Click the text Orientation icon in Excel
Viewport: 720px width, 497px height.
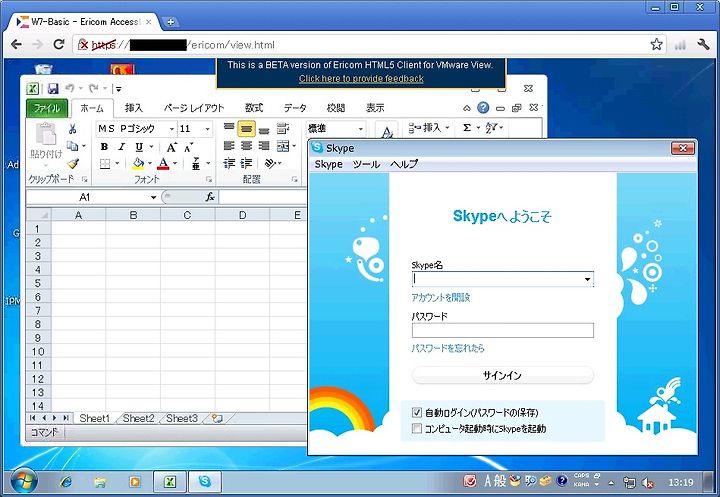(x=271, y=163)
